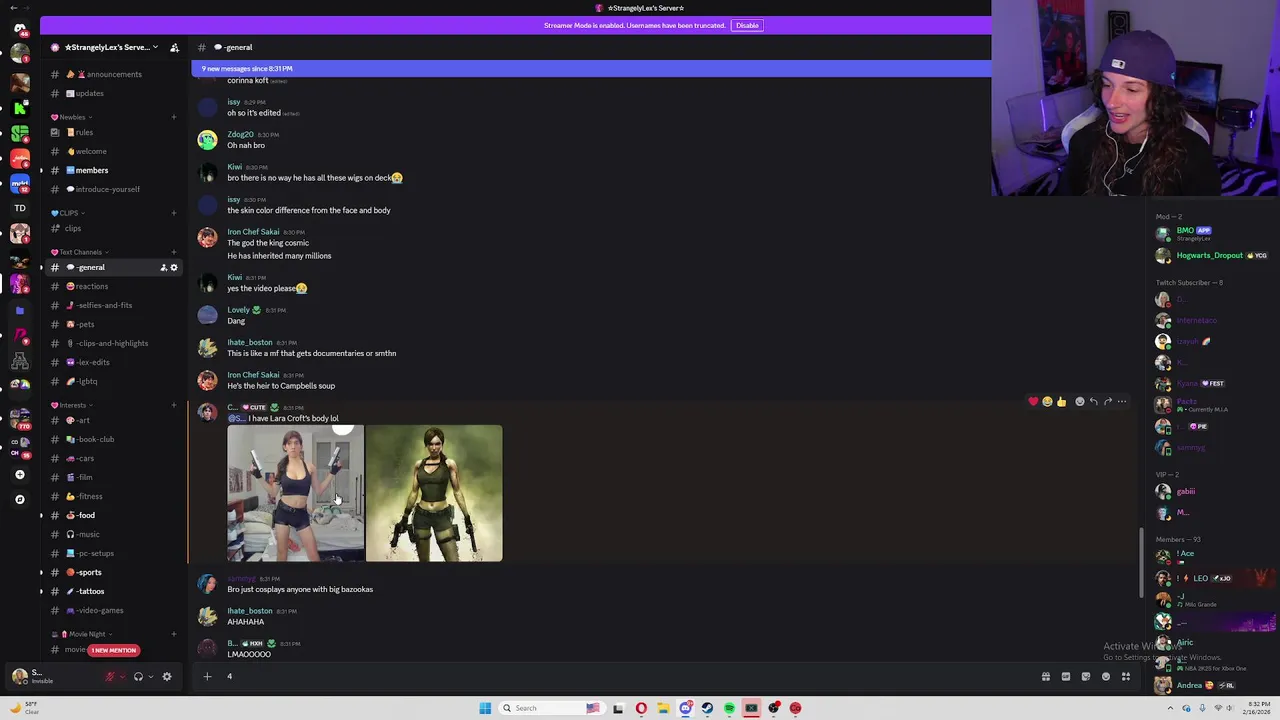
Task: Open Edit Channel gear on -general
Action: pyautogui.click(x=173, y=267)
